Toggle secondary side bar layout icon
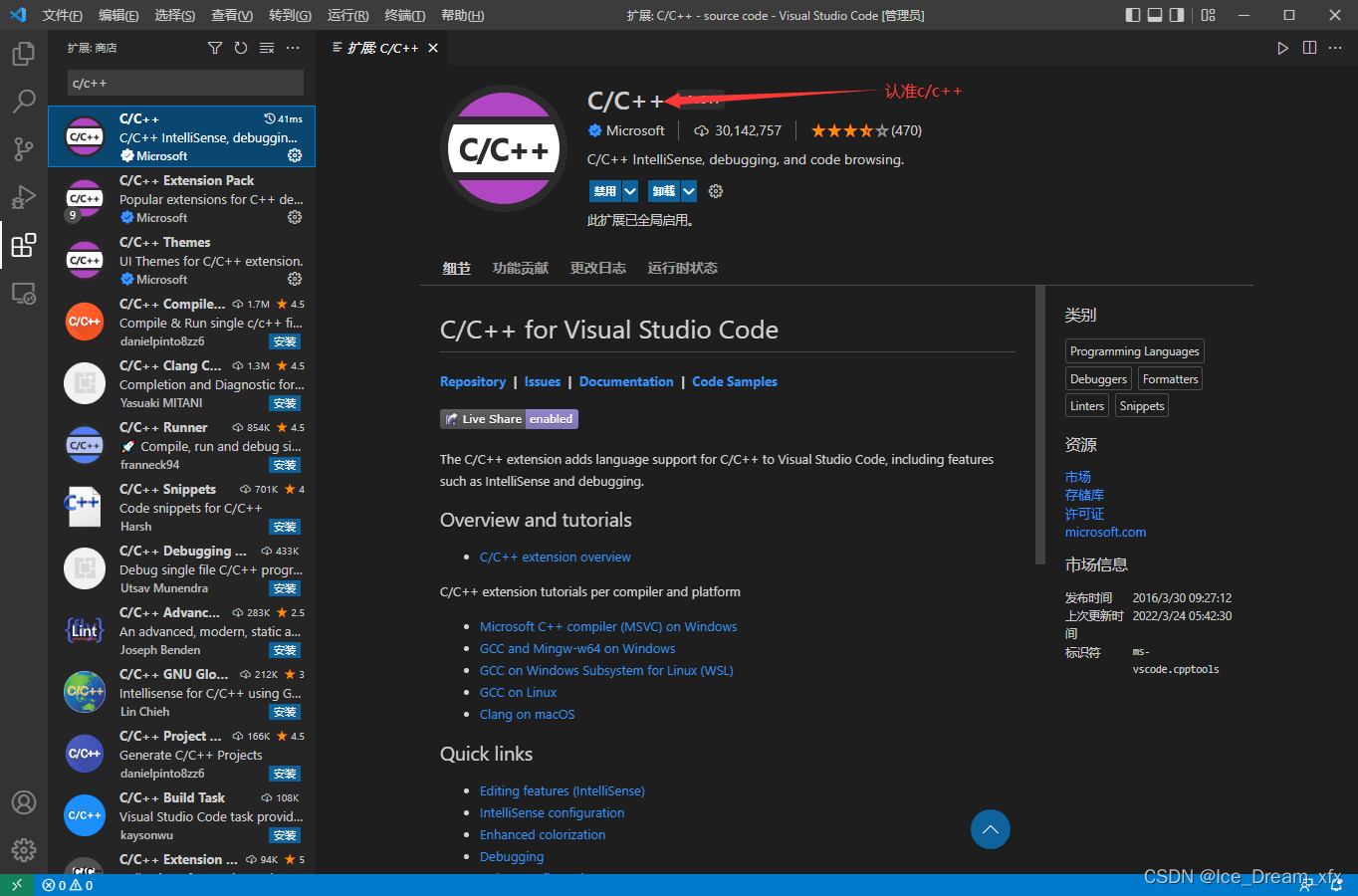The width and height of the screenshot is (1358, 896). click(1177, 15)
